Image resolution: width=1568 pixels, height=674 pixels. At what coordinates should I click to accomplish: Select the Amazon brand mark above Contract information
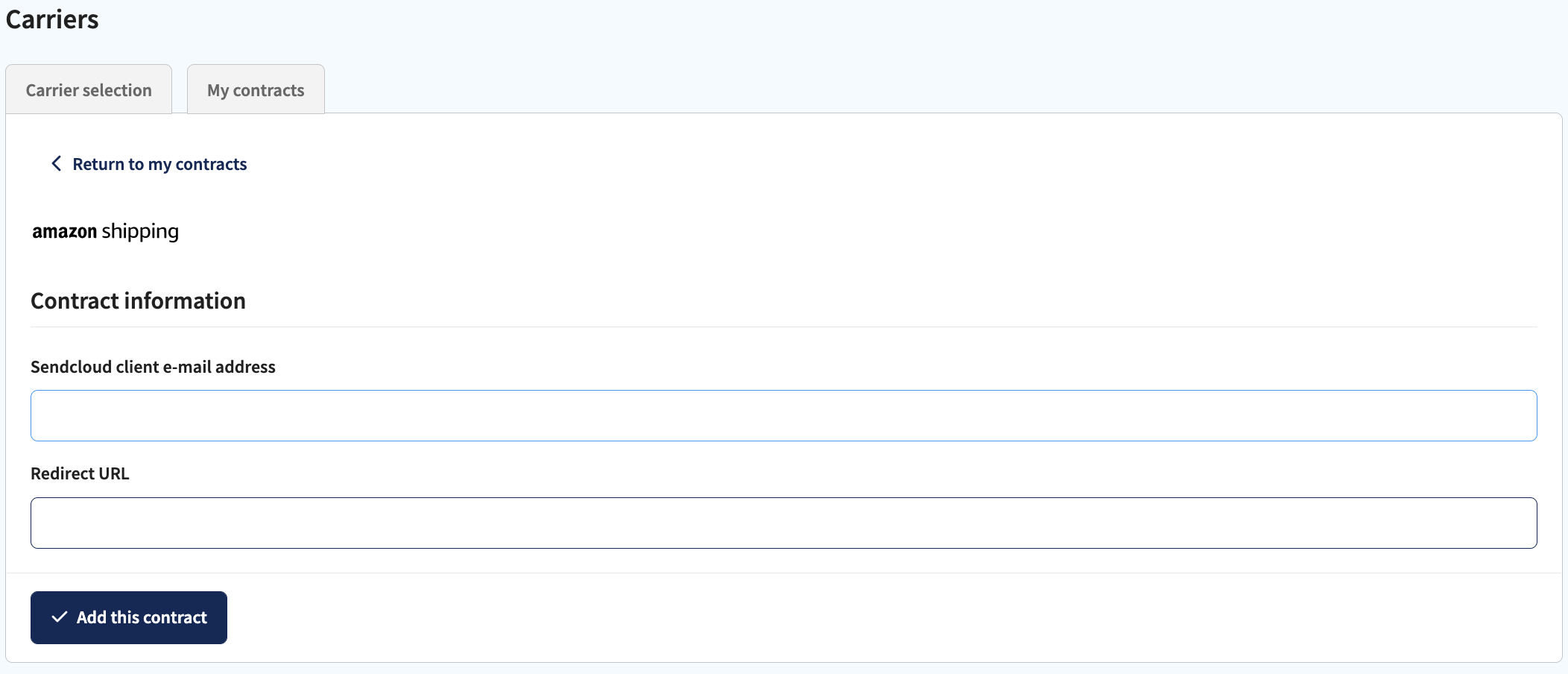pos(64,231)
